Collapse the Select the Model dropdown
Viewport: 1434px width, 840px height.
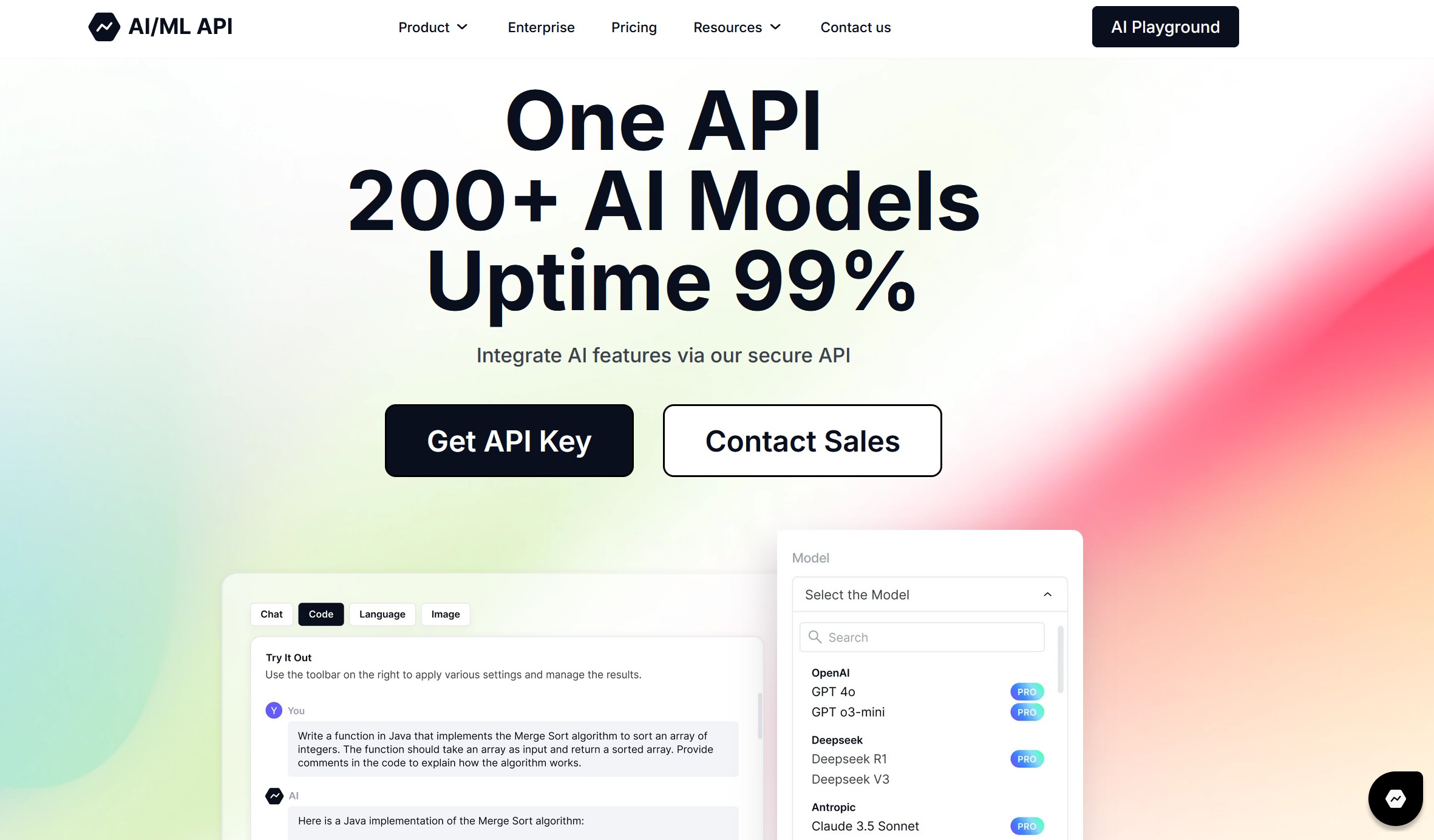pyautogui.click(x=1046, y=594)
